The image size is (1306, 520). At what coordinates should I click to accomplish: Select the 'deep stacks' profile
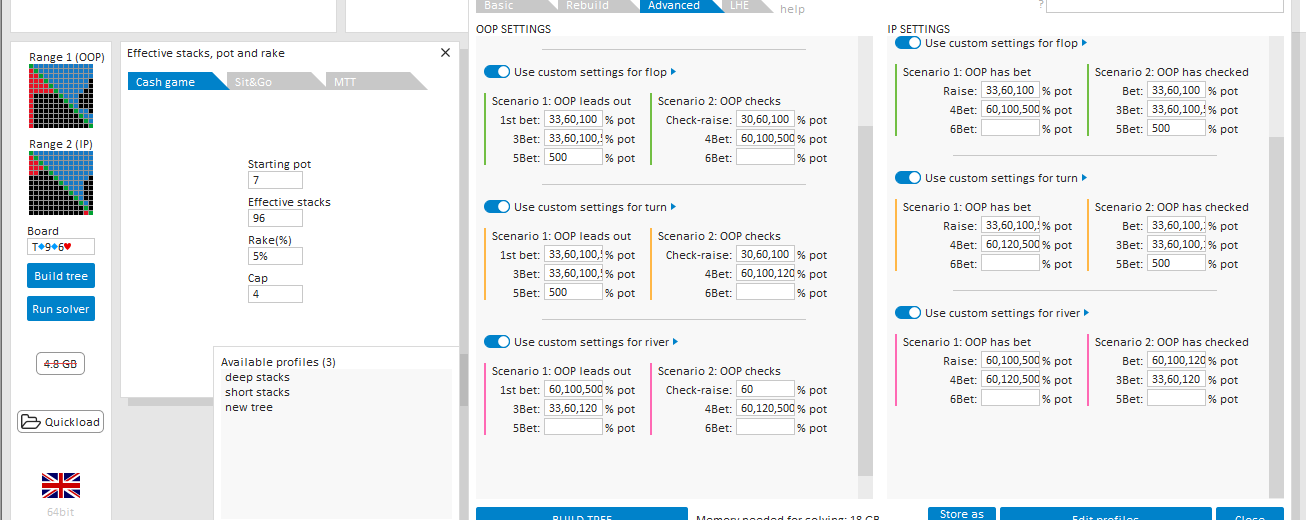(x=258, y=378)
